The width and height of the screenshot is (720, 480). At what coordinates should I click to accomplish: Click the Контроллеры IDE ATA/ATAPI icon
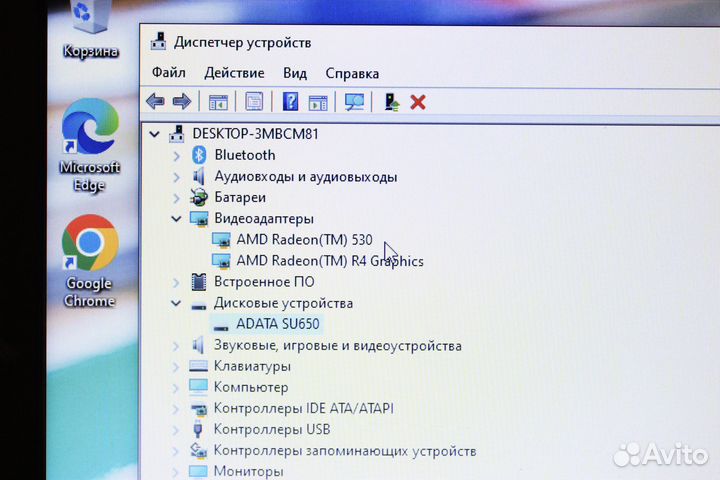[199, 408]
